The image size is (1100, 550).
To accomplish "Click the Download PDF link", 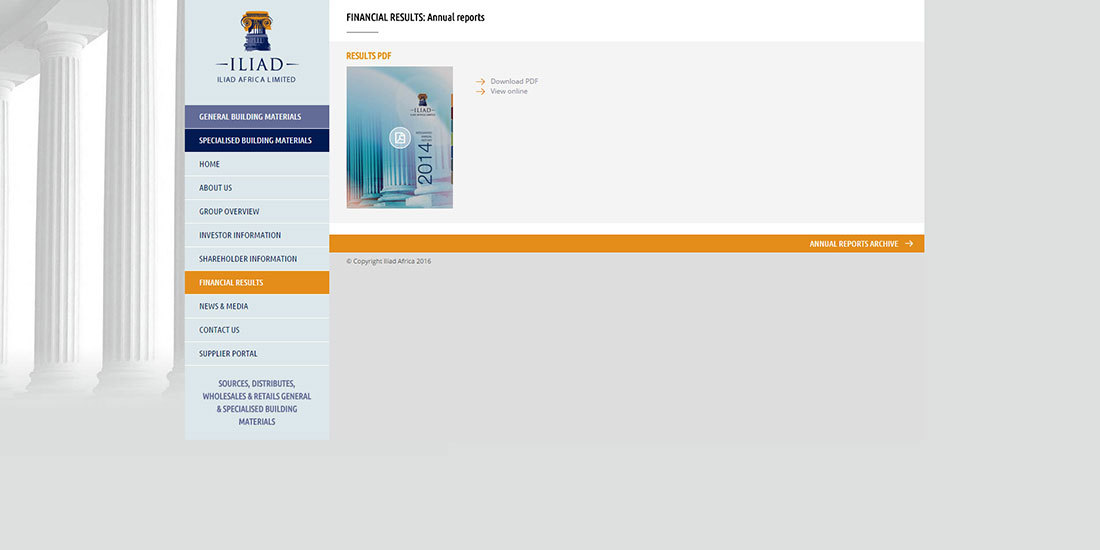I will 514,81.
